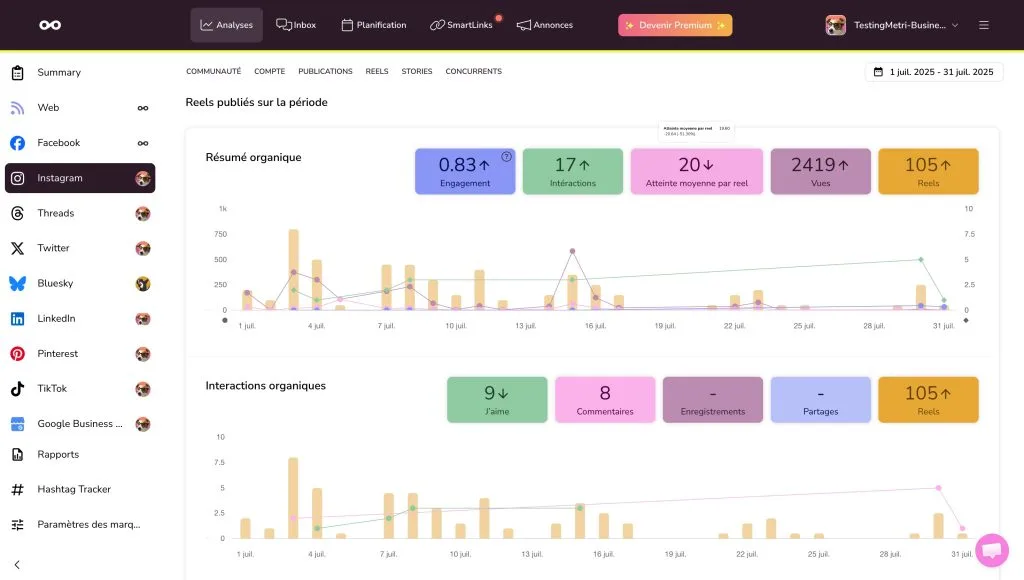Screen dimensions: 1024x580
Task: Open Paramètres des marques link in sidebar
Action: 88,524
